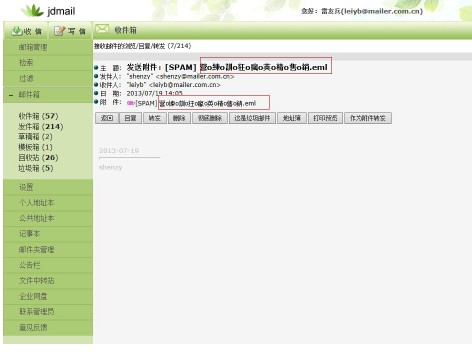
Task: Click recipient address leiyb@mailer.com.cn
Action: (184, 85)
